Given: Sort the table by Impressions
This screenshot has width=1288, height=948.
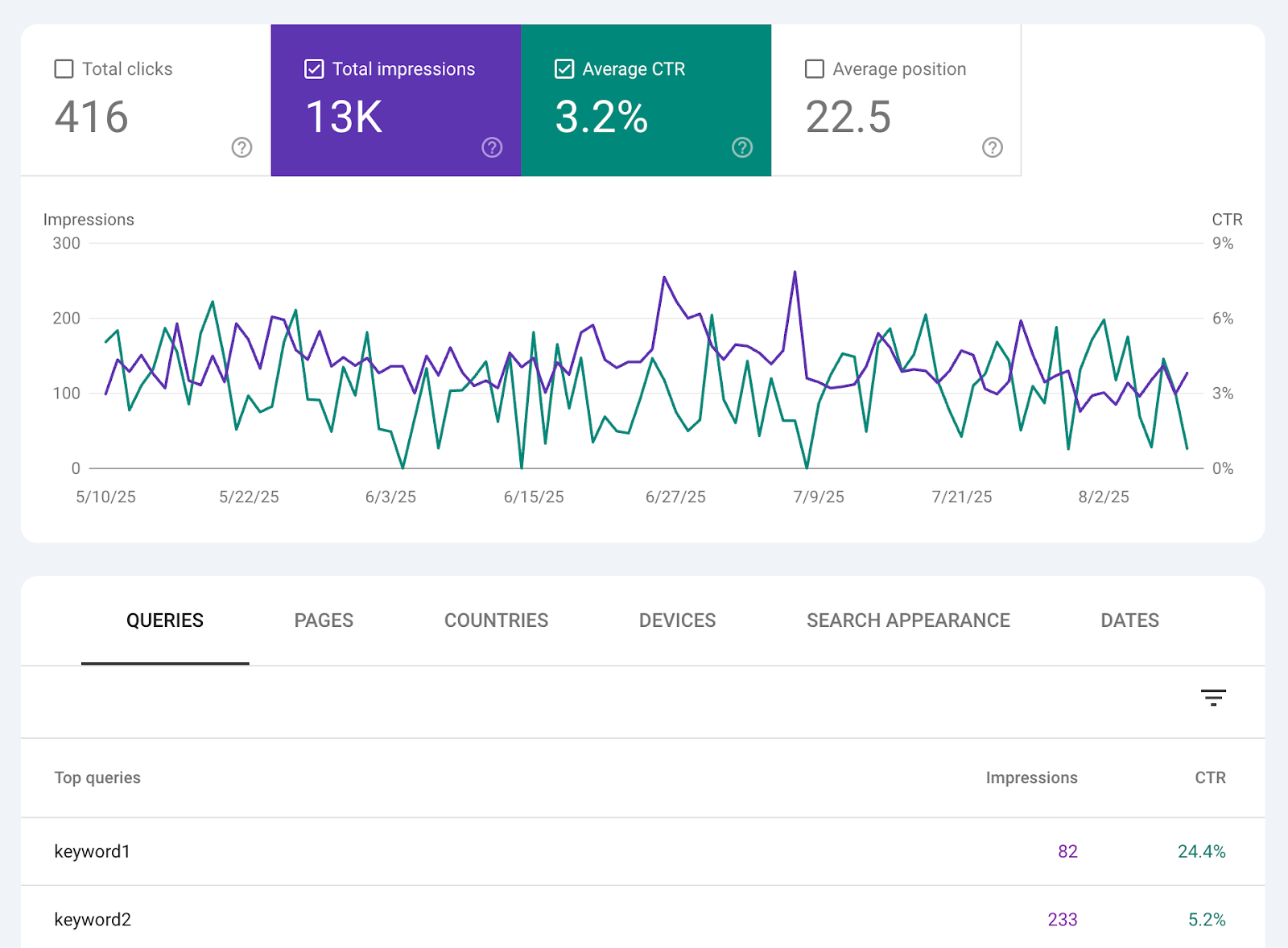Looking at the screenshot, I should (x=1030, y=777).
